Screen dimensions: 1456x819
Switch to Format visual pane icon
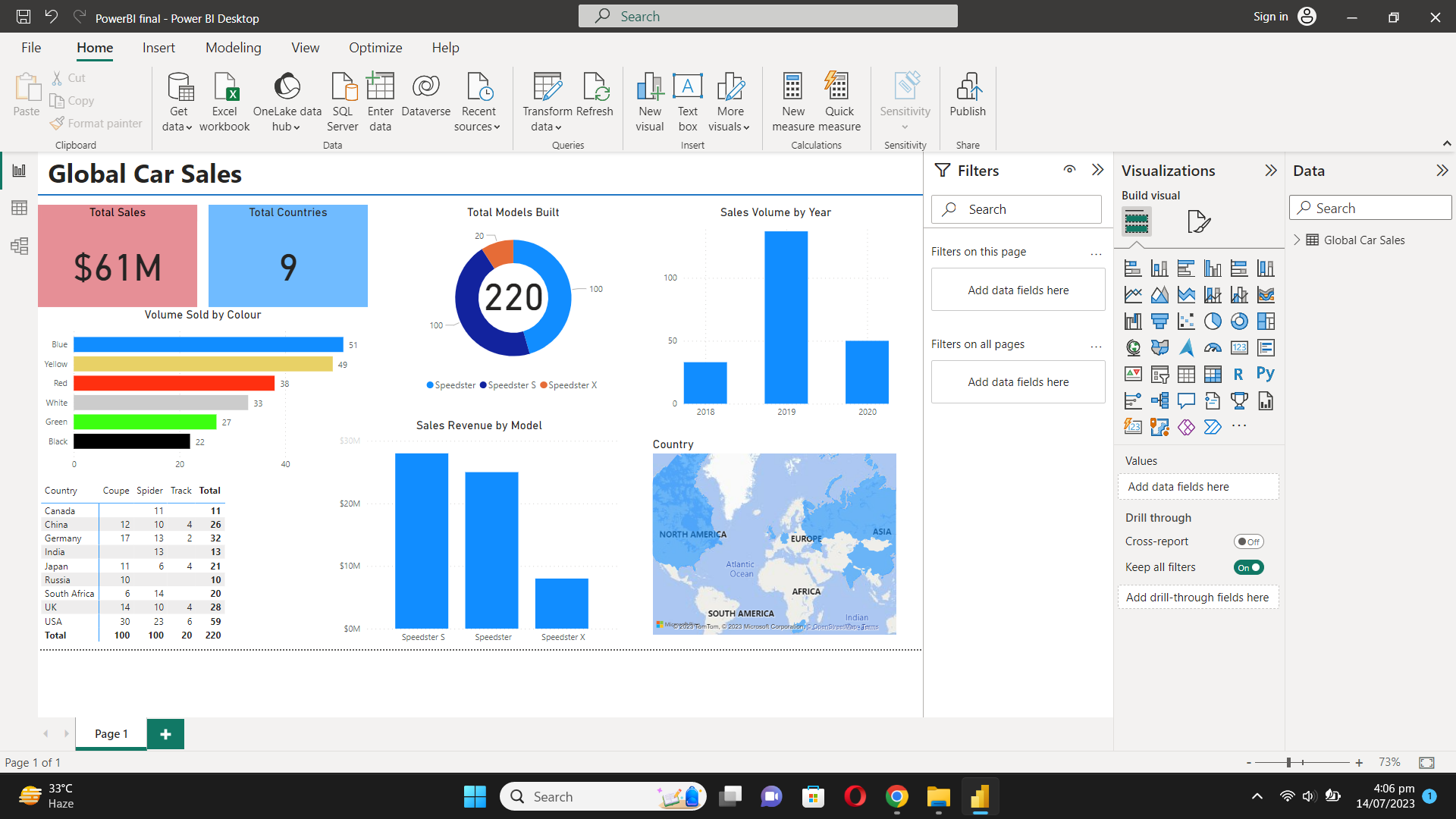click(x=1198, y=221)
